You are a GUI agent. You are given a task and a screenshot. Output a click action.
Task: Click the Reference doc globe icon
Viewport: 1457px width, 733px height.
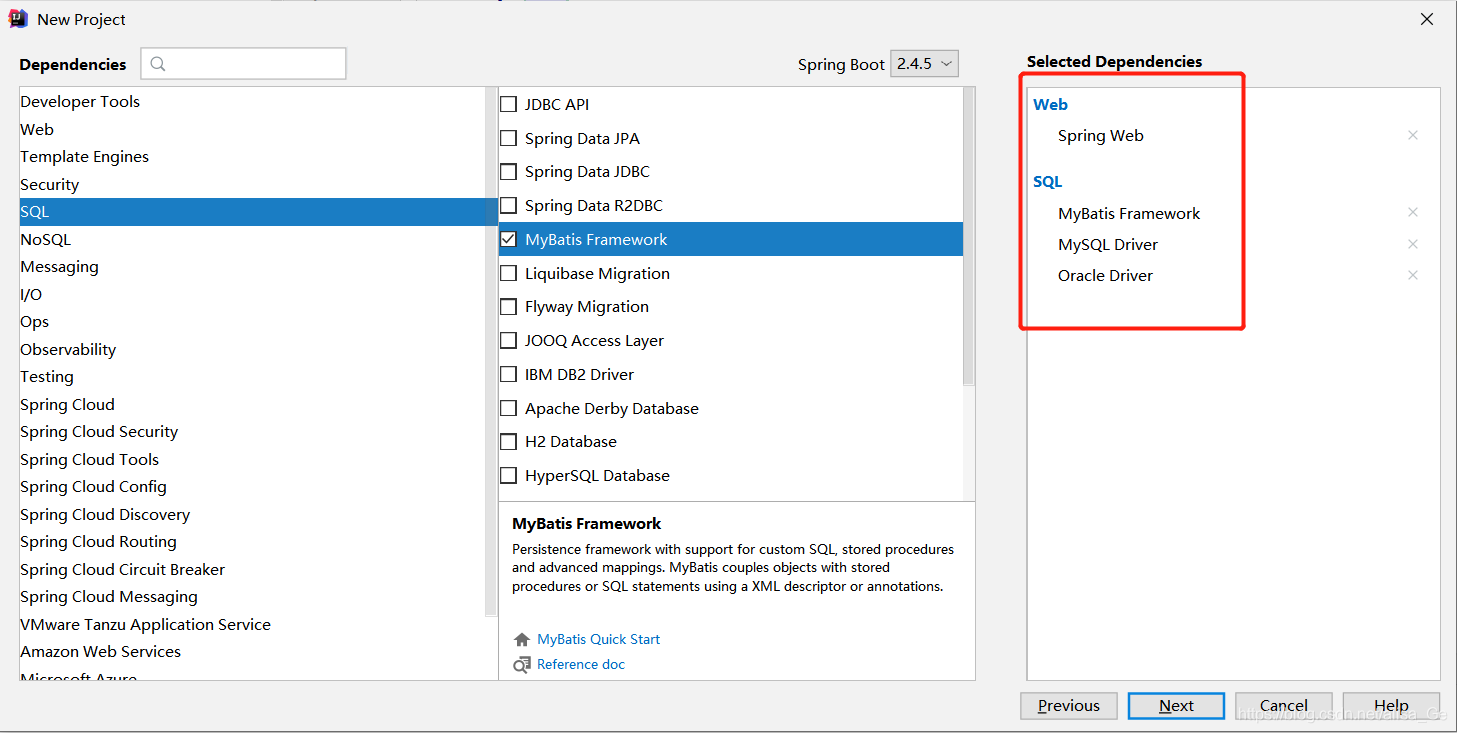[520, 664]
